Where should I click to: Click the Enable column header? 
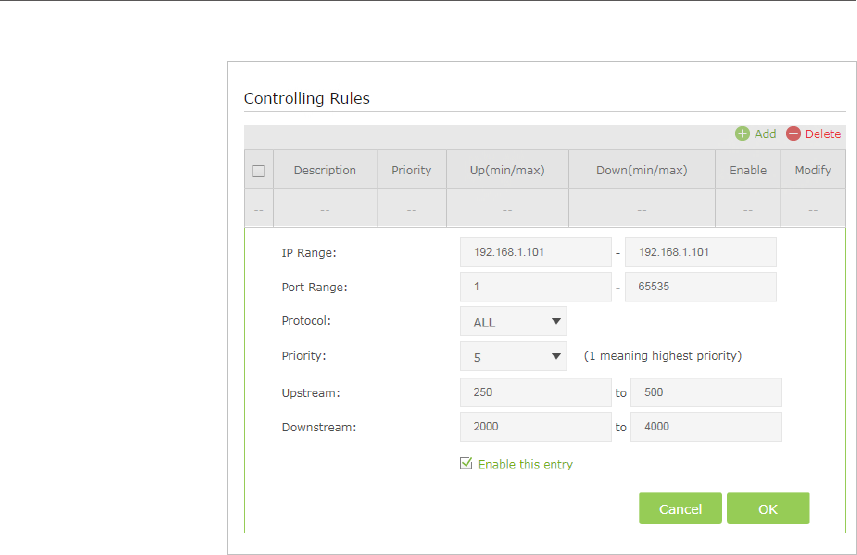click(748, 170)
